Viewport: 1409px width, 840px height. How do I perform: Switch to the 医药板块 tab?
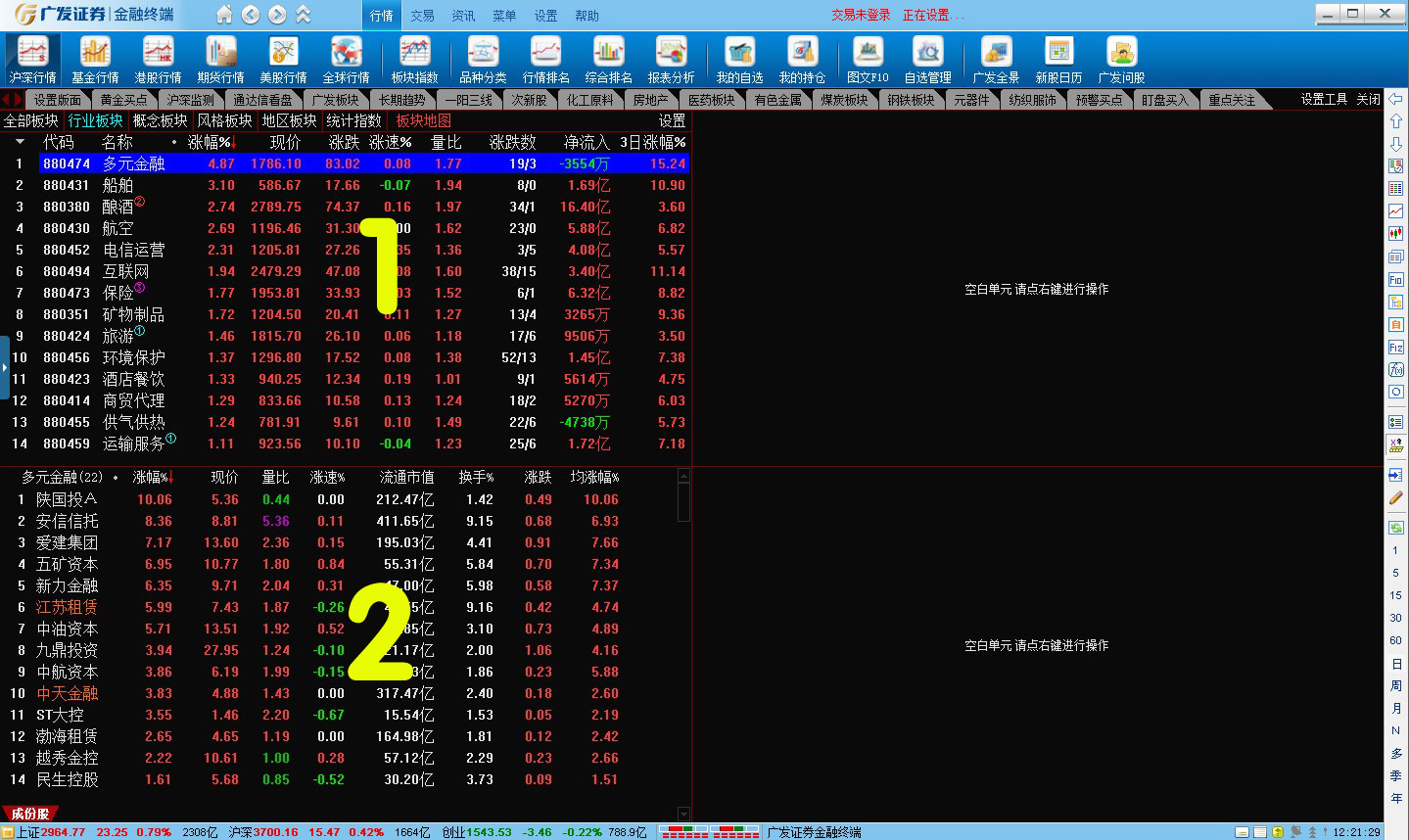(711, 100)
